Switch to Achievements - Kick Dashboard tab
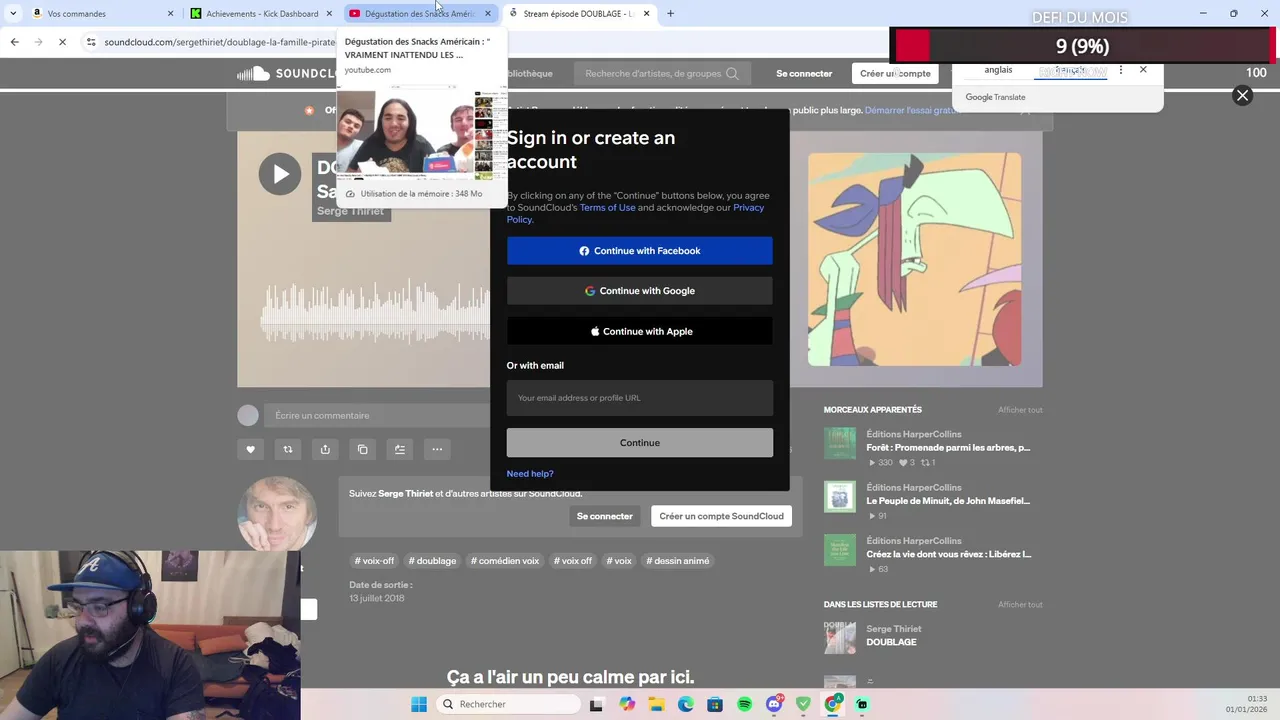 coord(262,14)
